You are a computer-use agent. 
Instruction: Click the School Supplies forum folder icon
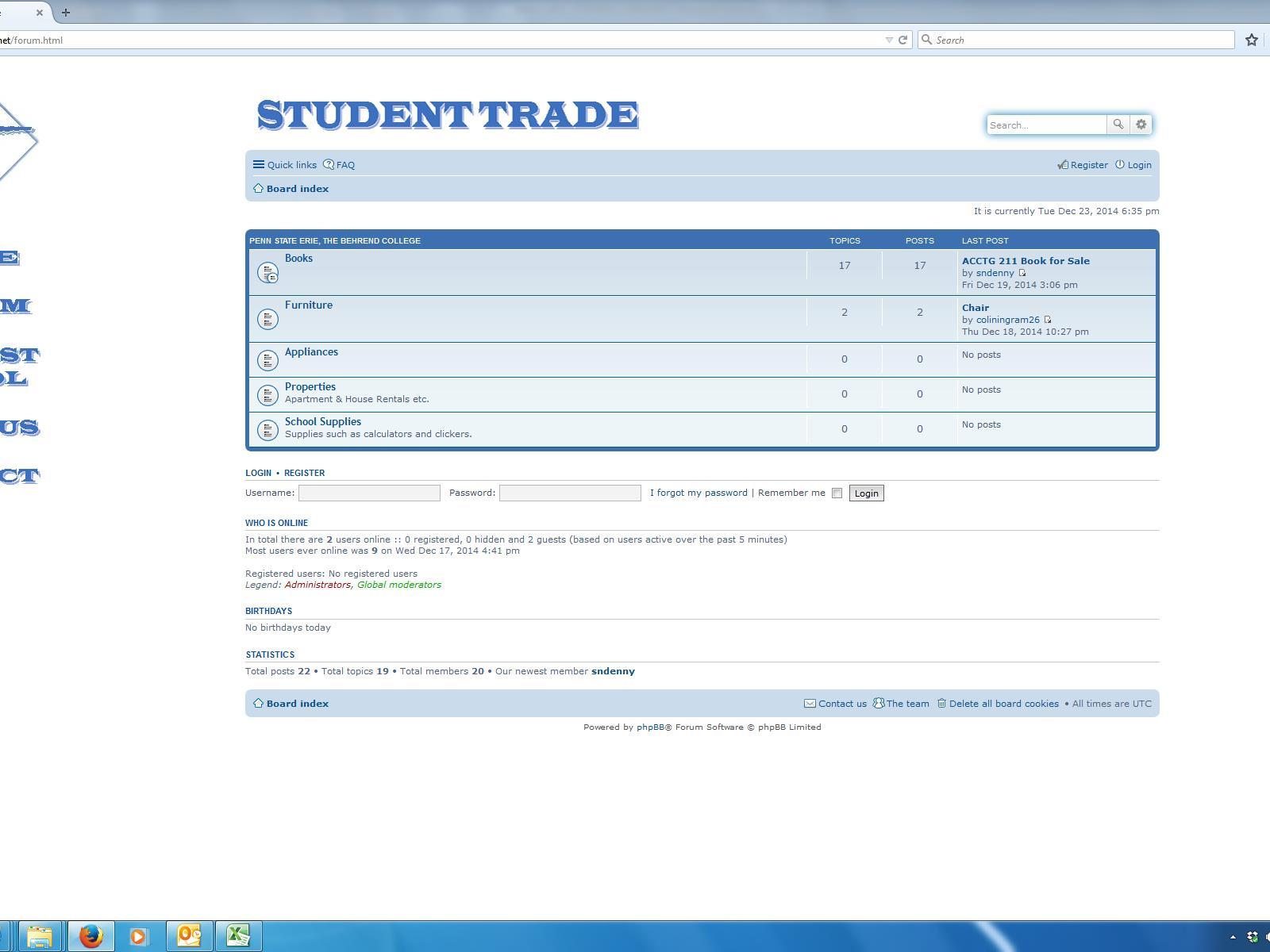click(x=267, y=430)
